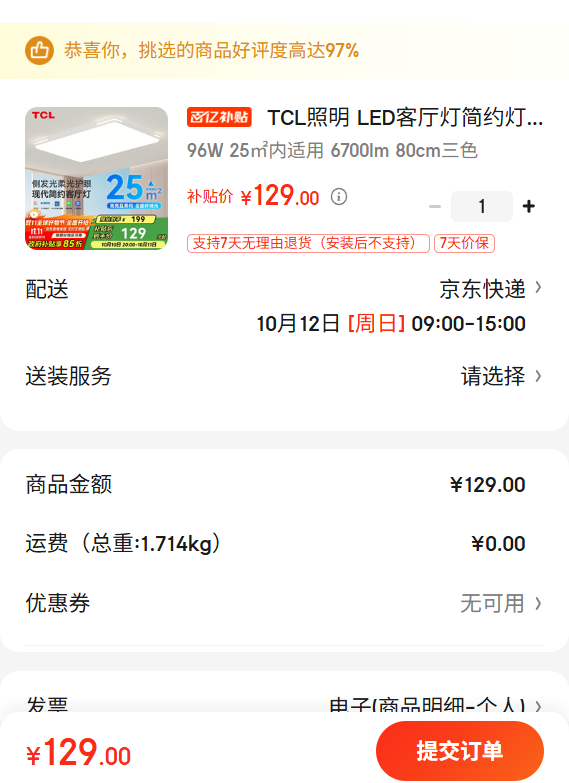Screen dimensions: 569x783
Task: Select the 送装服务 row label
Action: click(68, 376)
